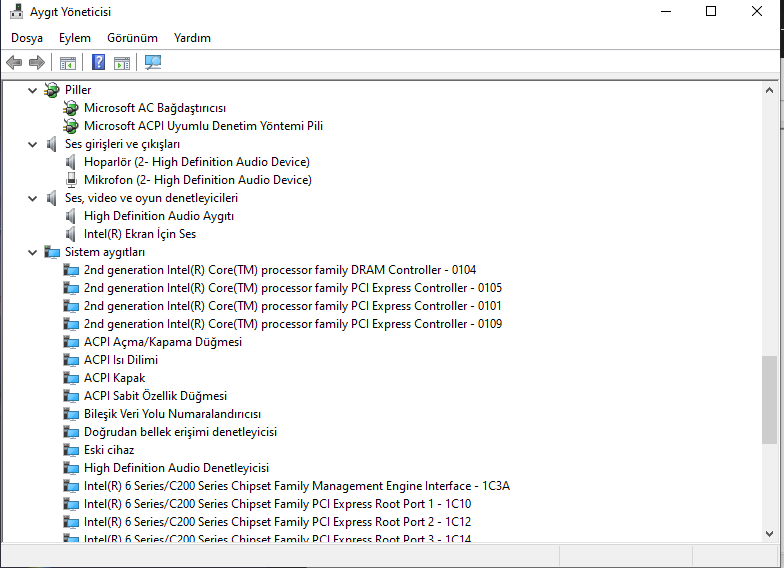Select ACPI Isı Dilimi
The image size is (784, 568).
pos(121,360)
